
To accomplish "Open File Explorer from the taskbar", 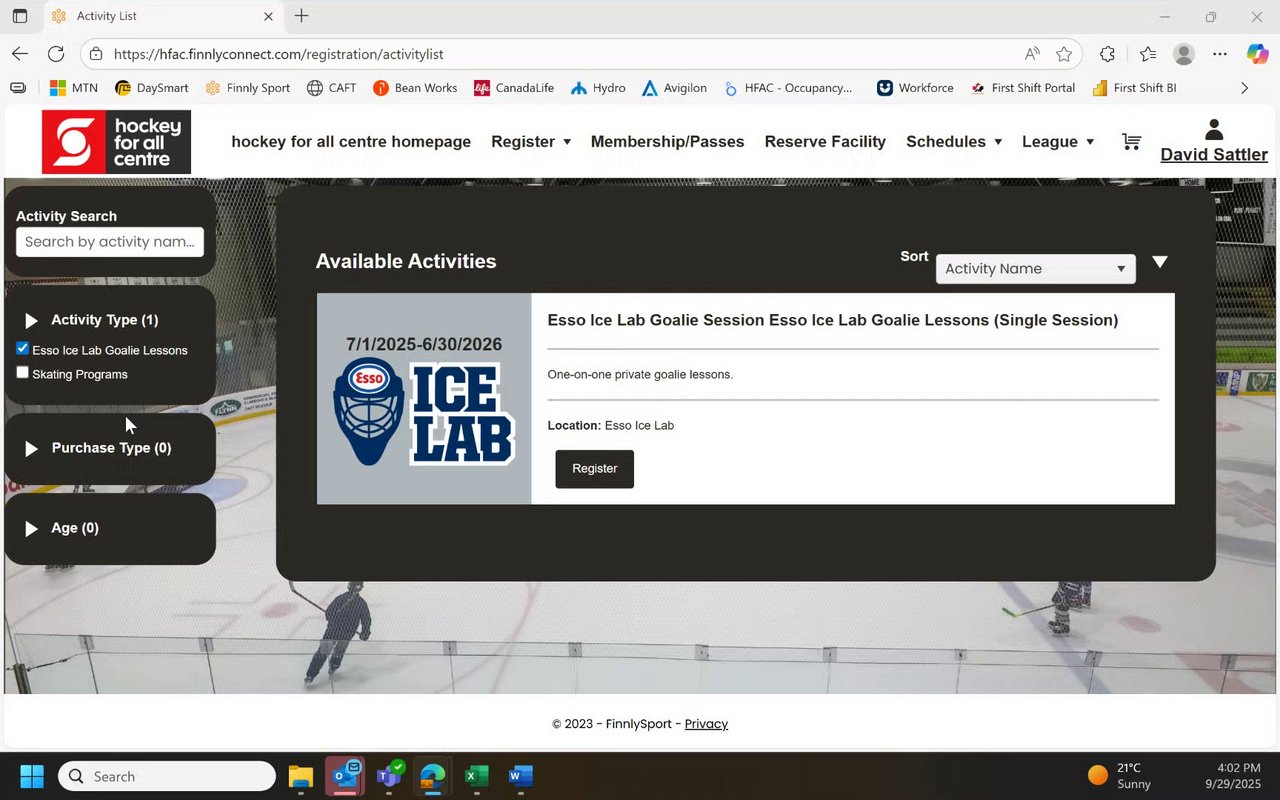I will coord(301,776).
